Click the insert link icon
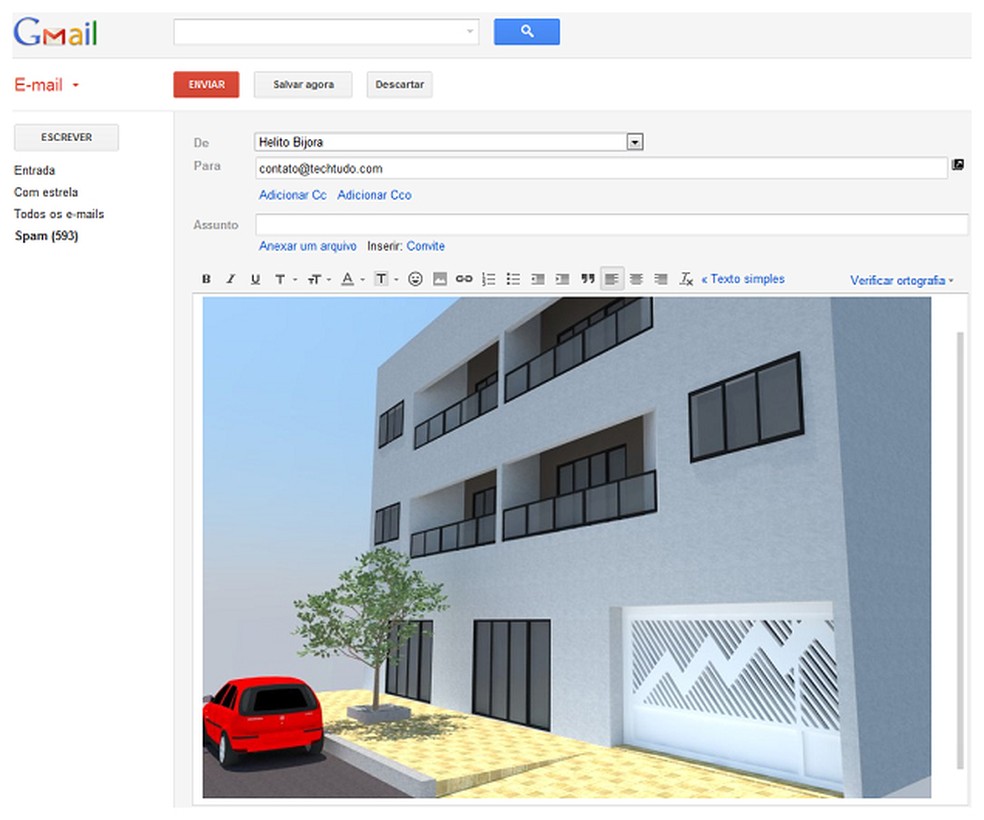The width and height of the screenshot is (984, 820). coord(464,279)
